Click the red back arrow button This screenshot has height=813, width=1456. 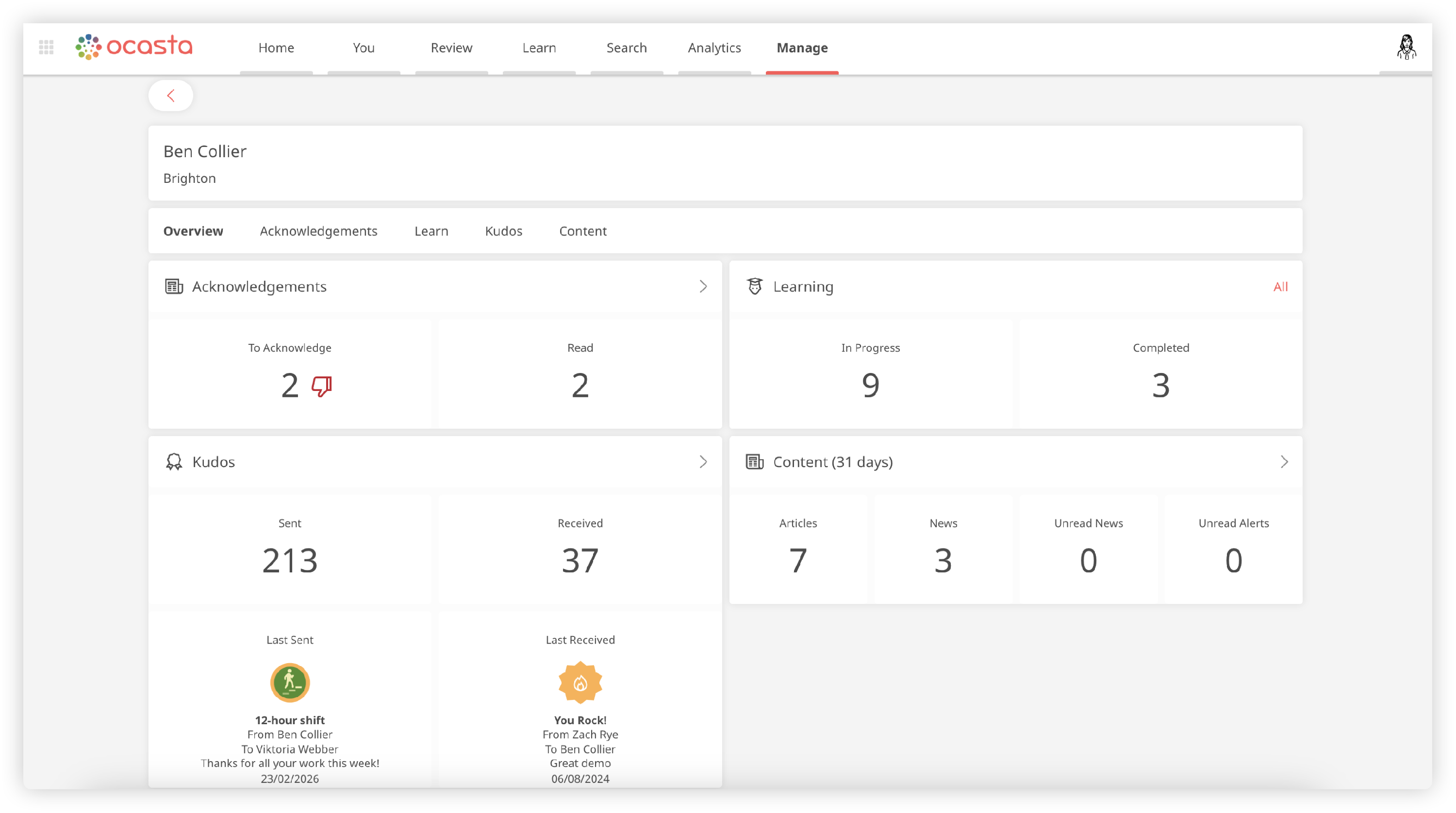coord(171,96)
